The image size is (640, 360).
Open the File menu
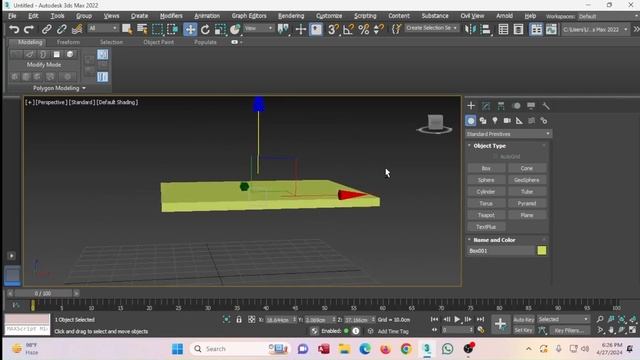pos(12,16)
